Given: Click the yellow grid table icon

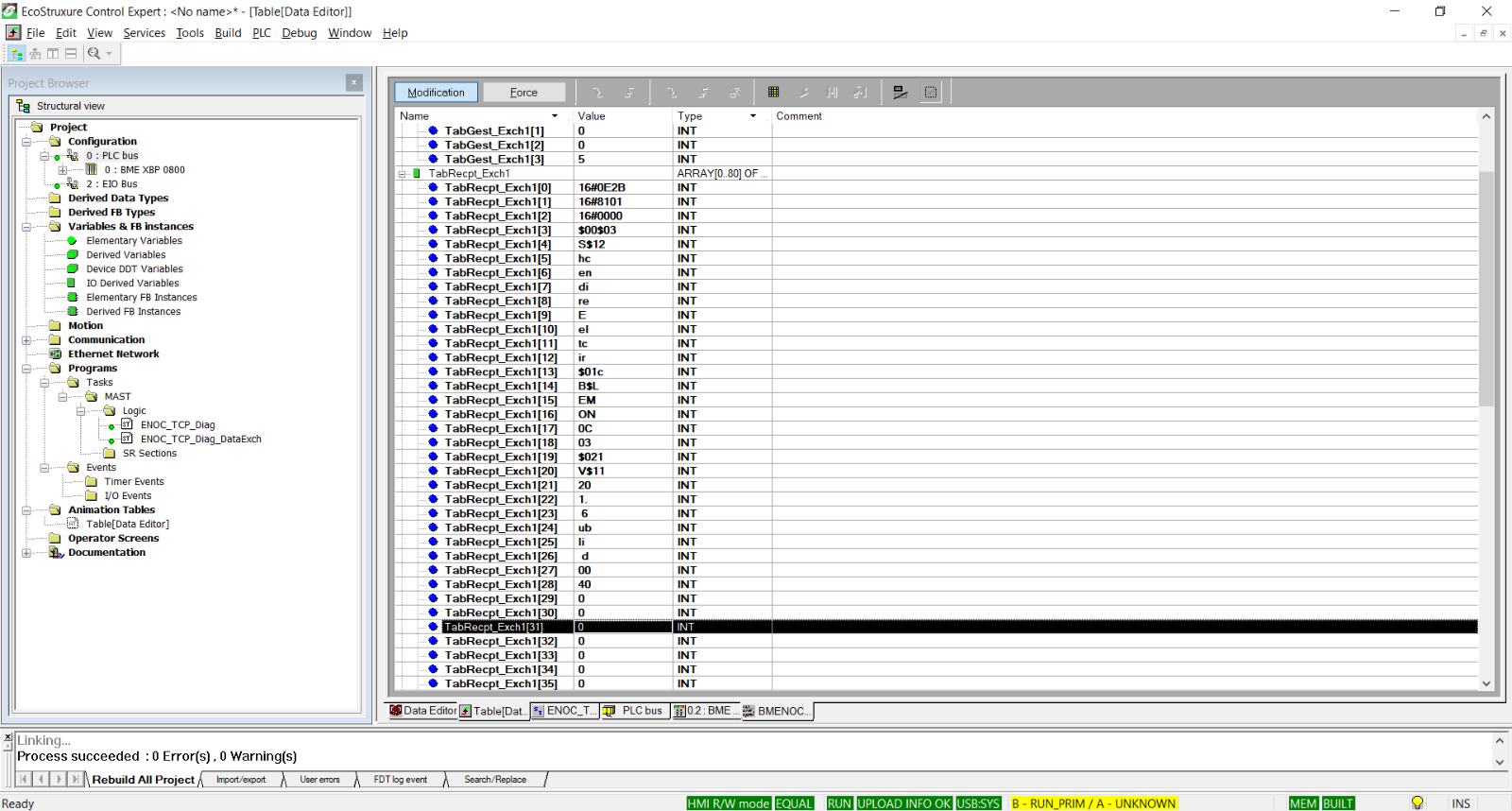Looking at the screenshot, I should [x=773, y=93].
